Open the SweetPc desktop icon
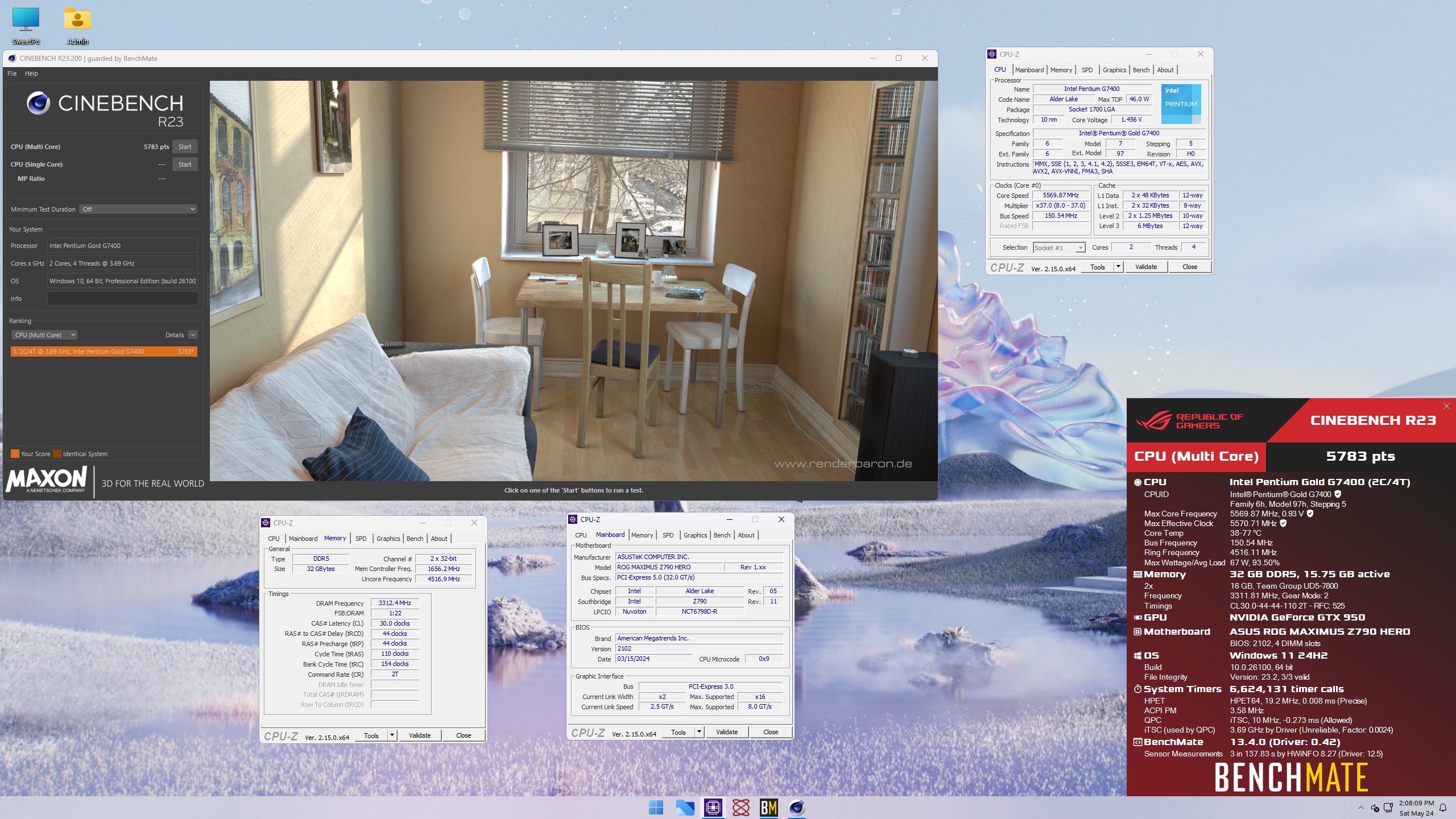 [26, 26]
